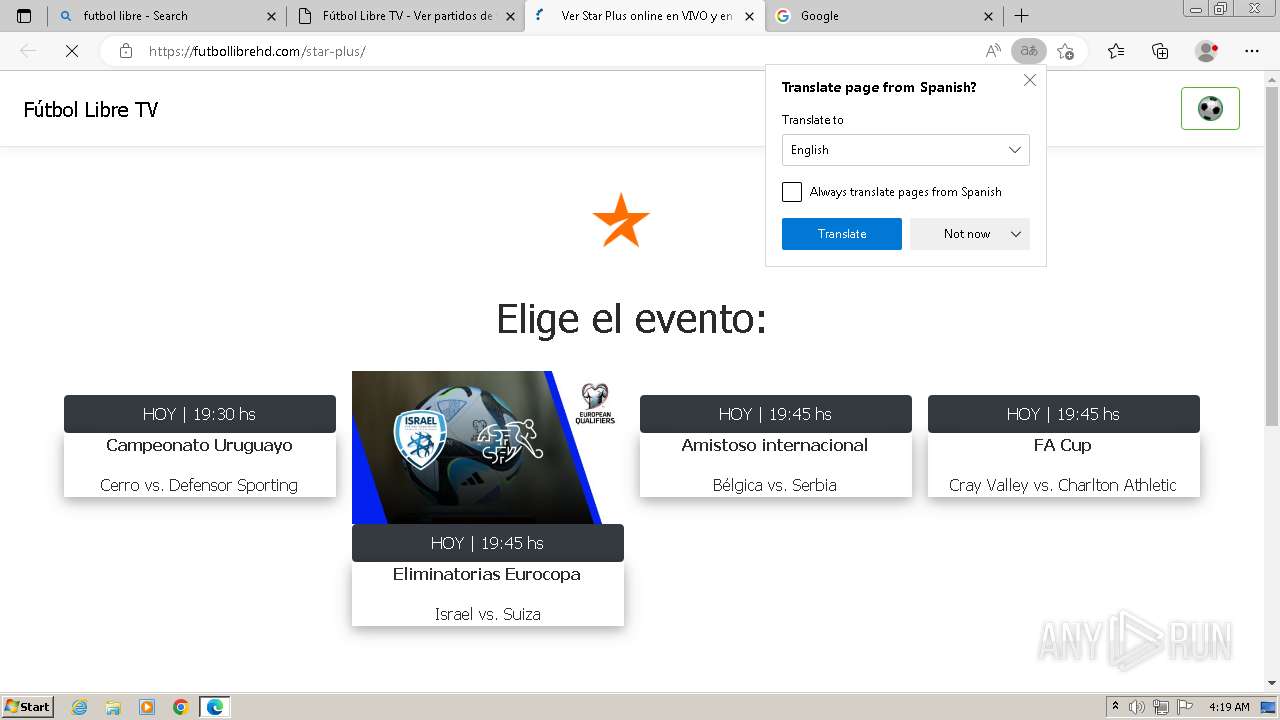Add page to favorites star icon

[1066, 51]
